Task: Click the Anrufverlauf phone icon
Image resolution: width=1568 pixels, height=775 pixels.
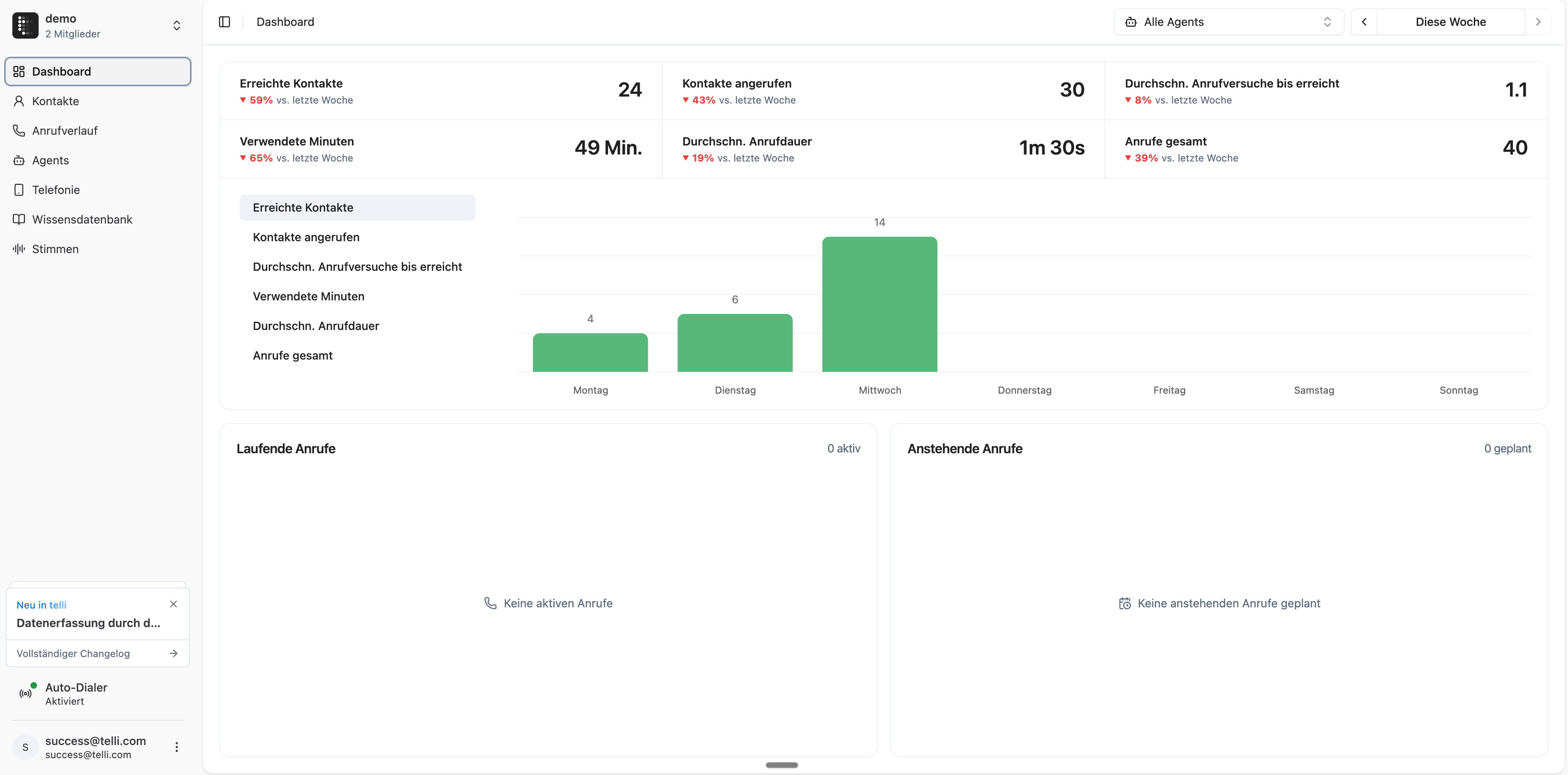Action: pyautogui.click(x=19, y=131)
